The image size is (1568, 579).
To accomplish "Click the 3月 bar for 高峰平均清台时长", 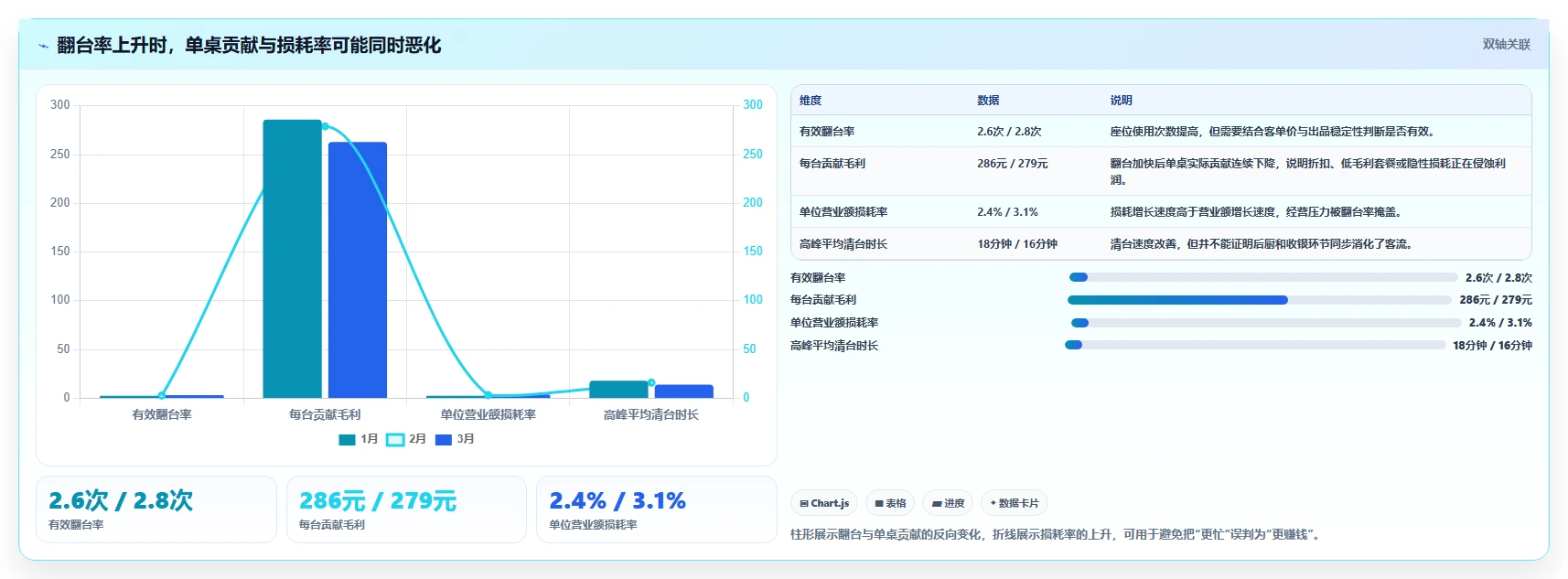I will (683, 391).
